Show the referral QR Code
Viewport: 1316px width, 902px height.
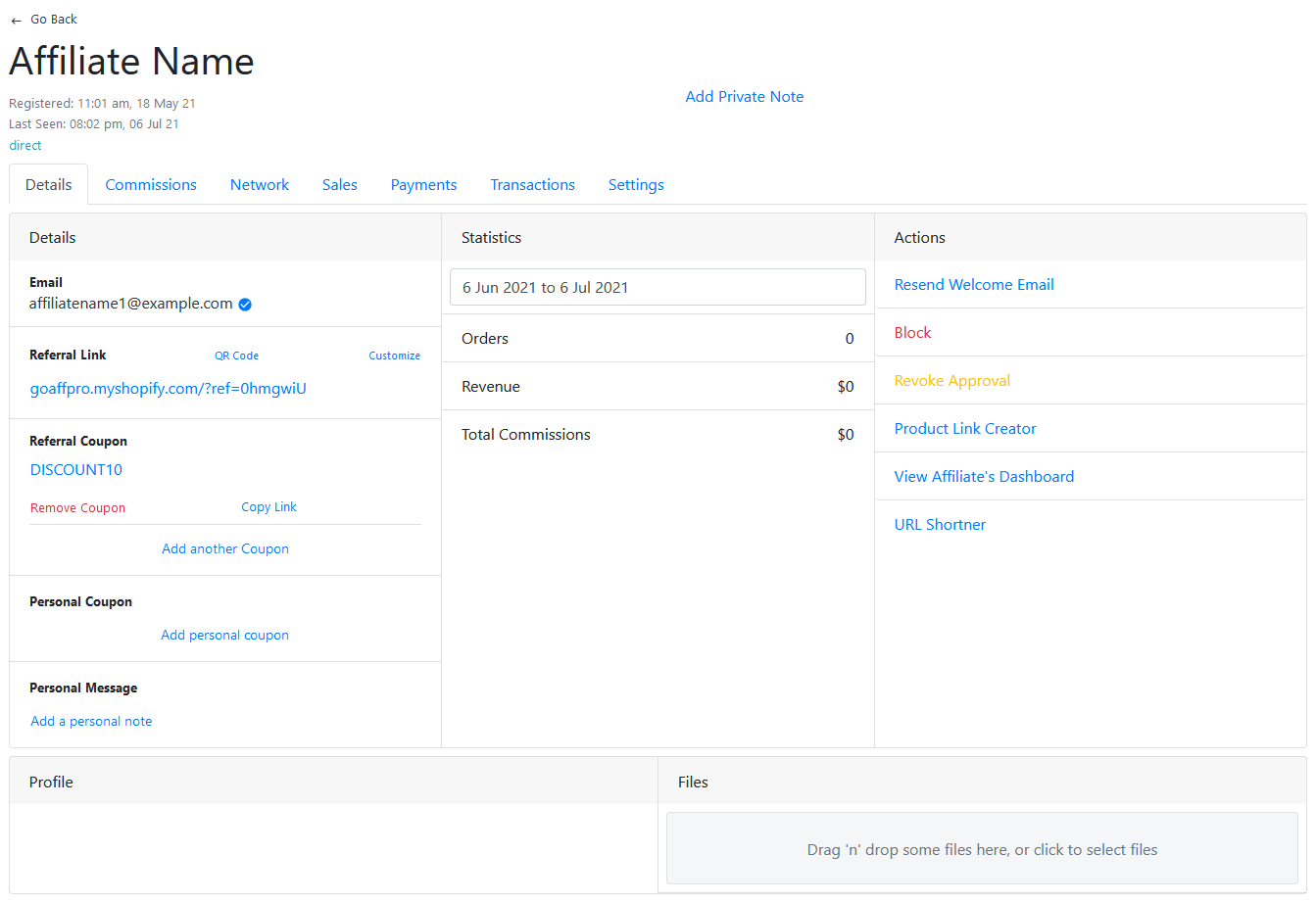[236, 356]
